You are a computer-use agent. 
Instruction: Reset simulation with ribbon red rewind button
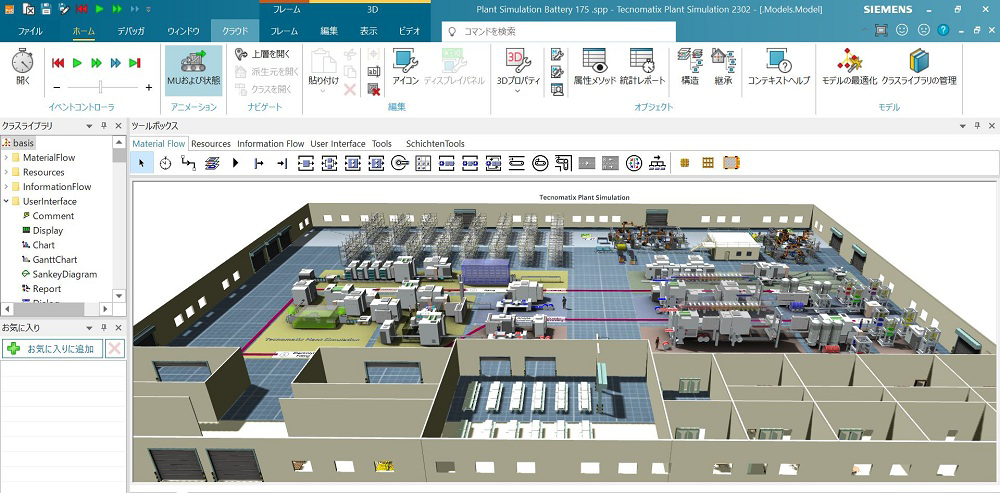(58, 63)
